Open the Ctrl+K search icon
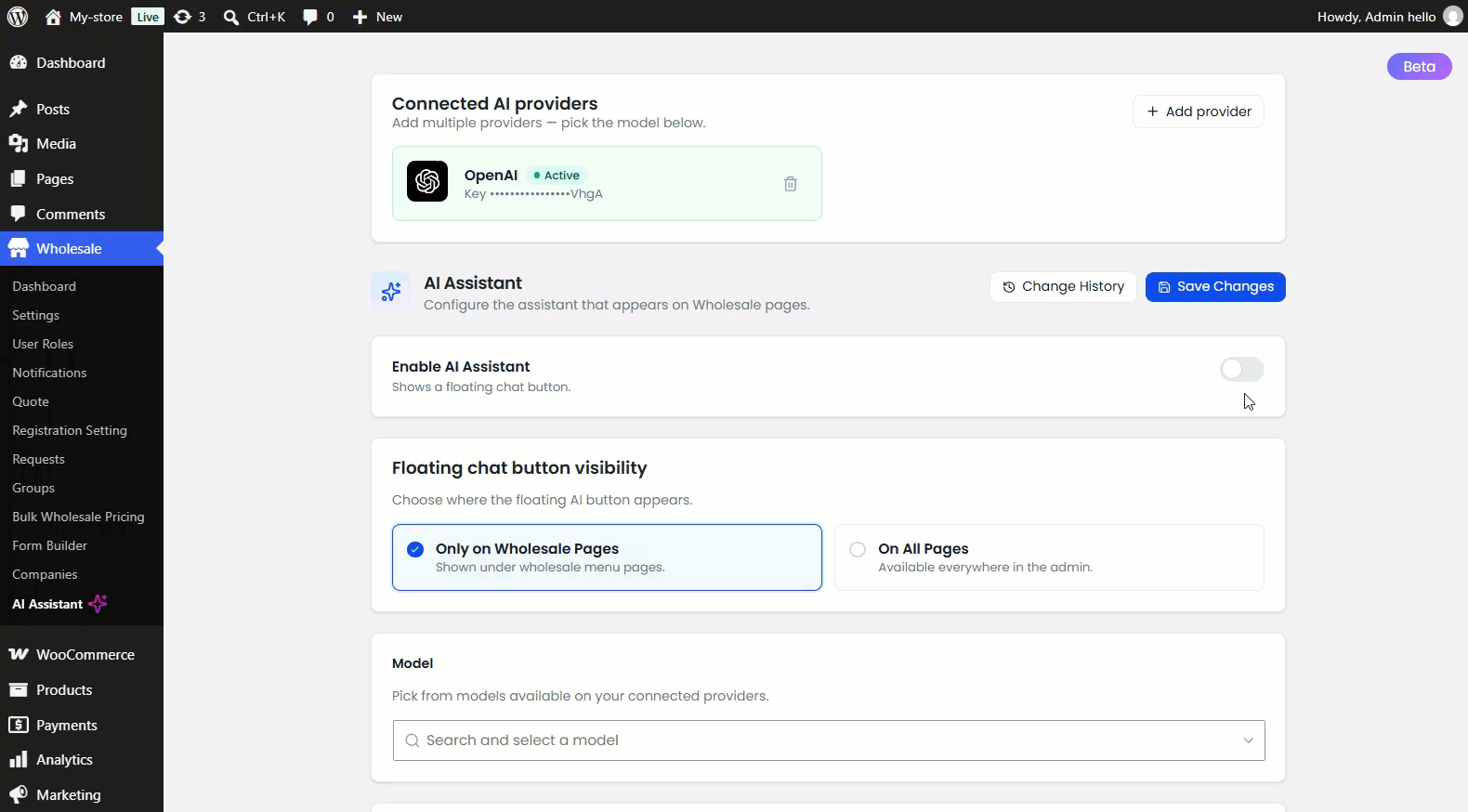The image size is (1468, 812). click(231, 17)
